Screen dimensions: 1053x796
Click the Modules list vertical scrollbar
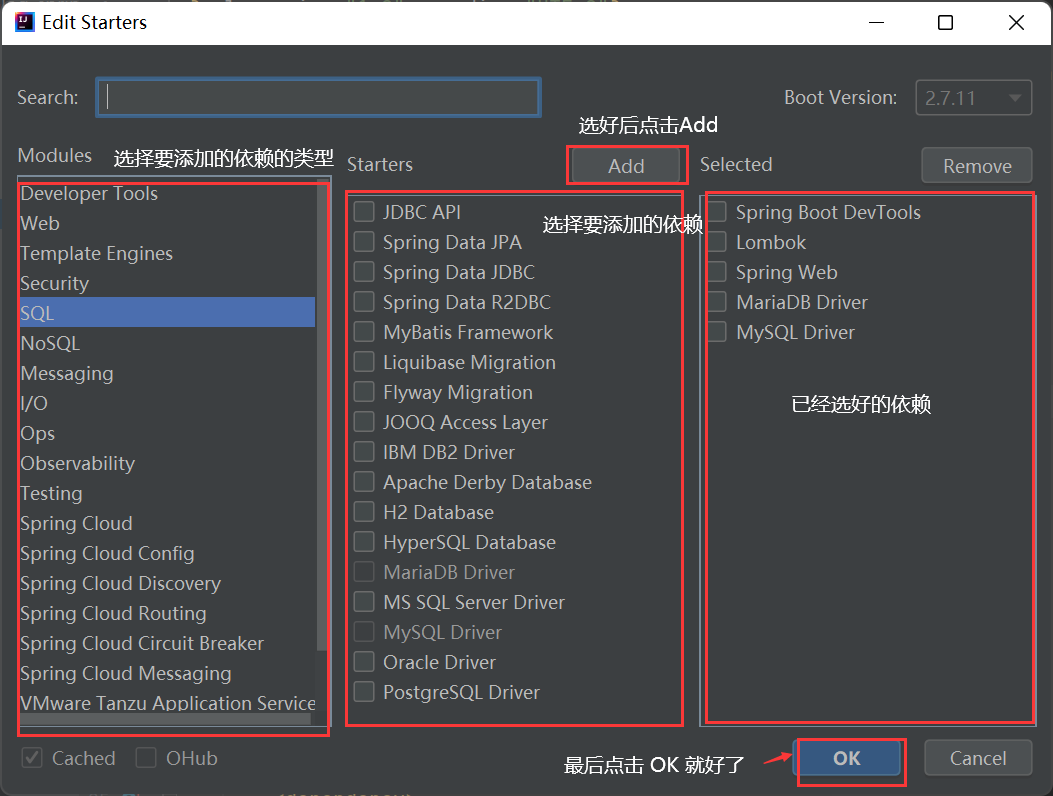point(321,416)
